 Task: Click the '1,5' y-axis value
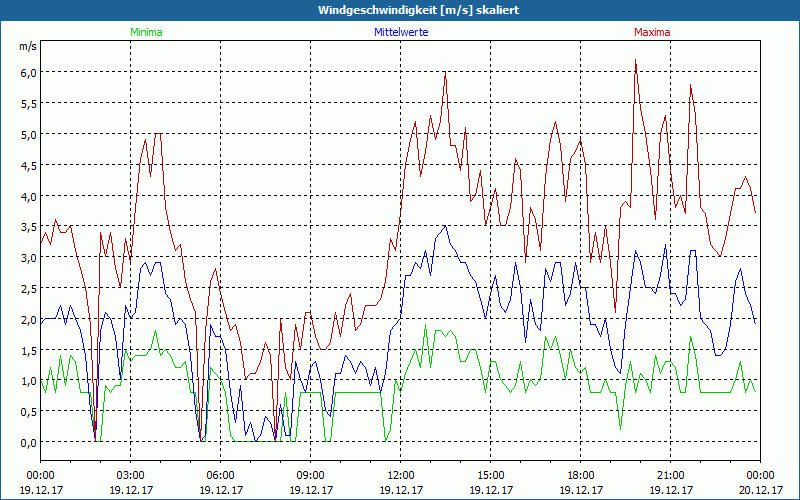click(x=28, y=351)
